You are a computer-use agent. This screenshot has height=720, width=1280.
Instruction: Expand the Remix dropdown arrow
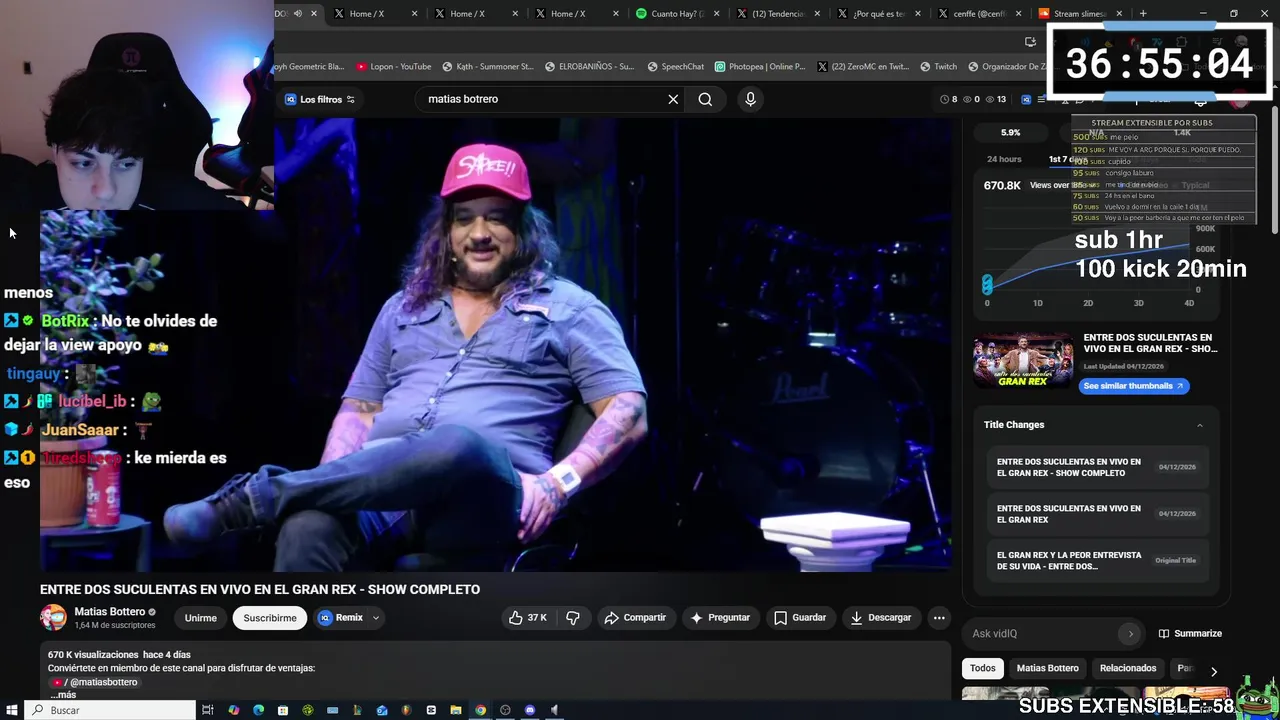pyautogui.click(x=376, y=618)
